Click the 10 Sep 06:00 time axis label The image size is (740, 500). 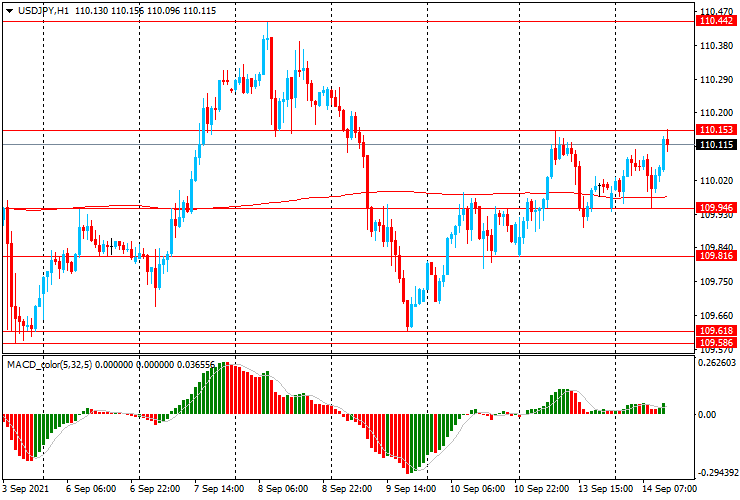pos(477,489)
